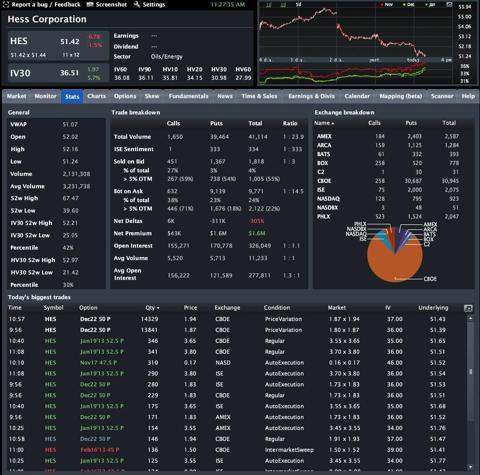Screen dimensions: 480x475
Task: Click the Sector Oils/Energy text
Action: (167, 57)
